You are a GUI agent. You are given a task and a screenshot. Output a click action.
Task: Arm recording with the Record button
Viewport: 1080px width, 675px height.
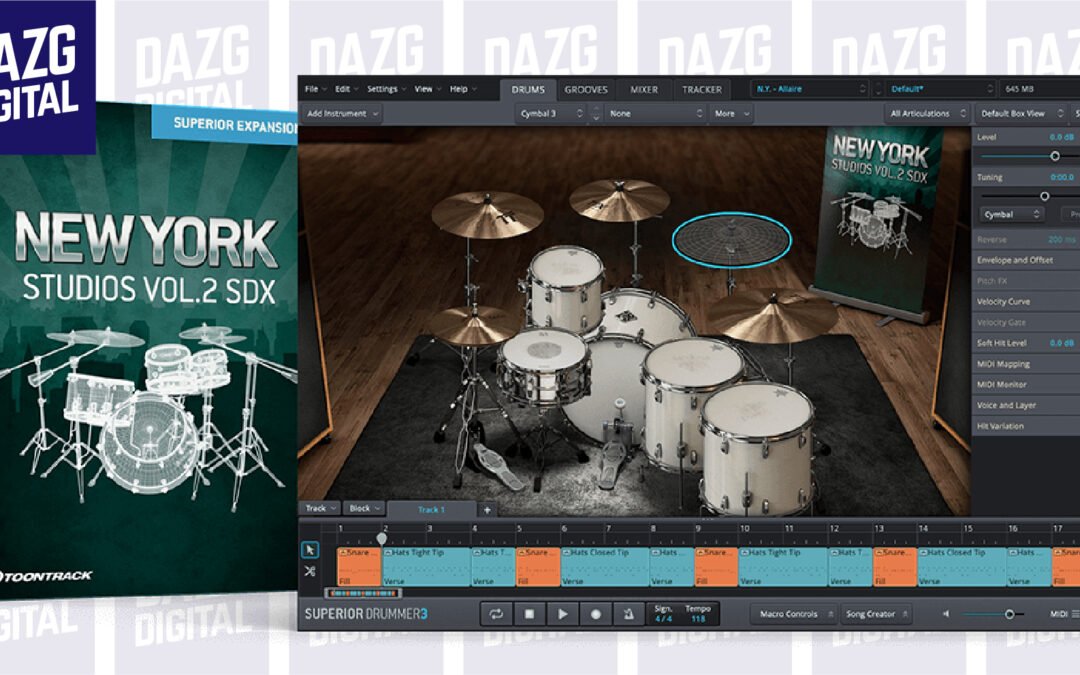pyautogui.click(x=595, y=614)
